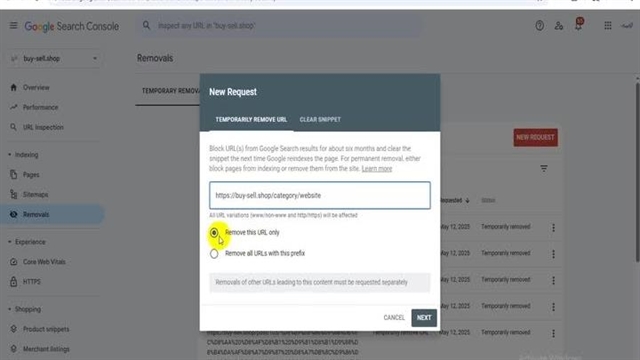Click the HTTPS lock icon
This screenshot has height=360, width=640.
[13, 282]
